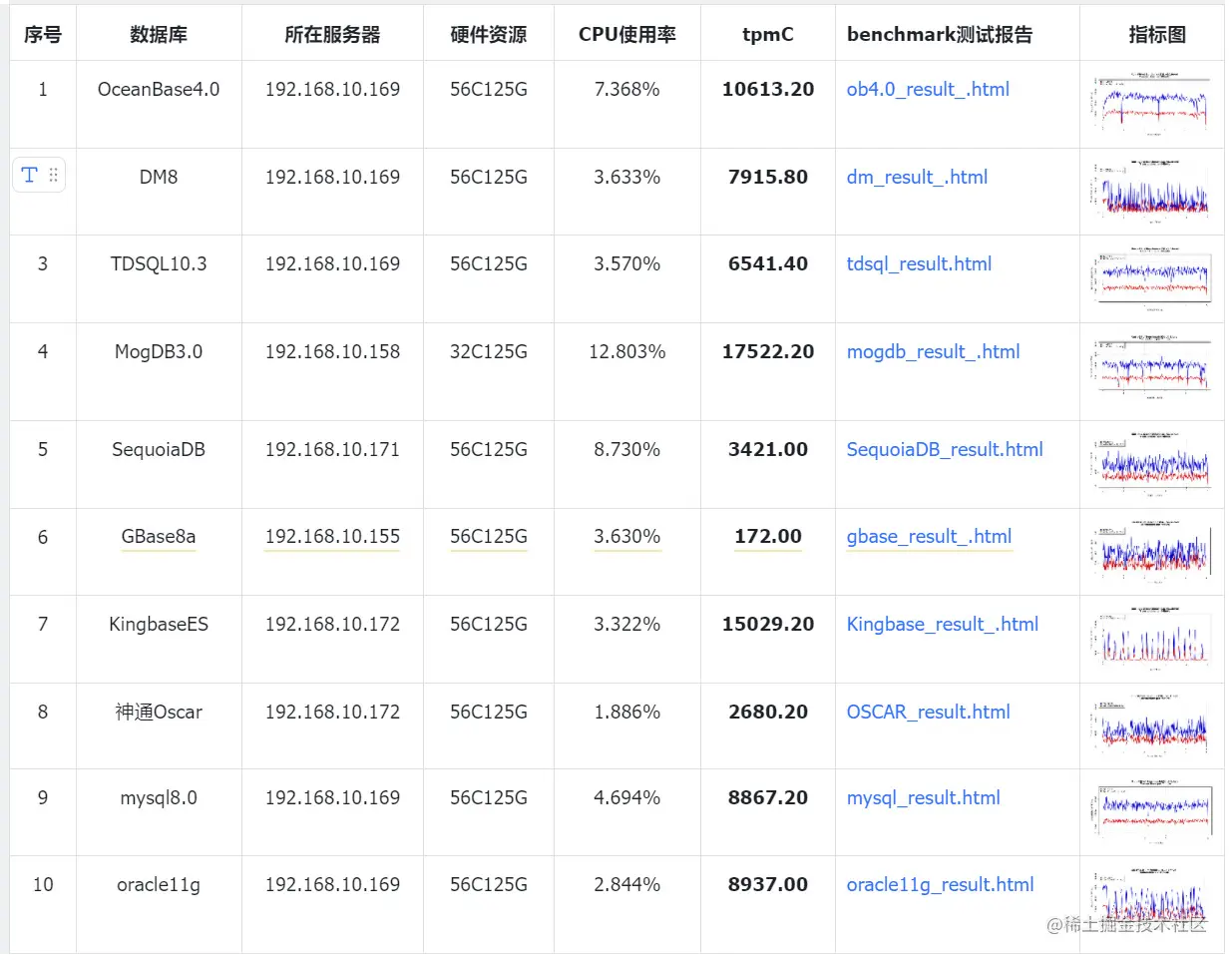Click the server address 192.168.10.171
Image resolution: width=1232 pixels, height=960 pixels.
(x=332, y=449)
